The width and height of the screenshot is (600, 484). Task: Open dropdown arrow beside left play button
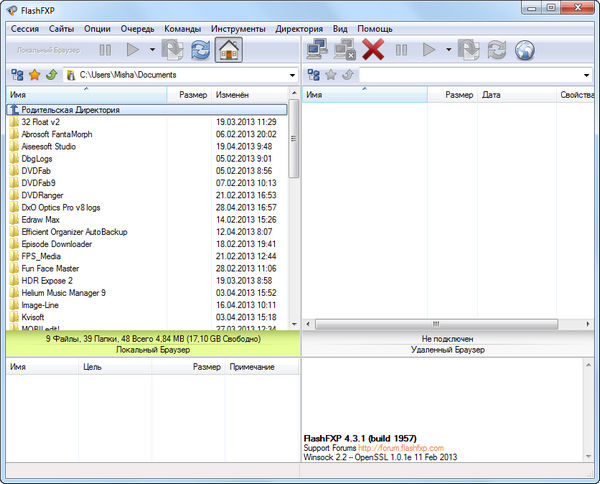click(152, 49)
